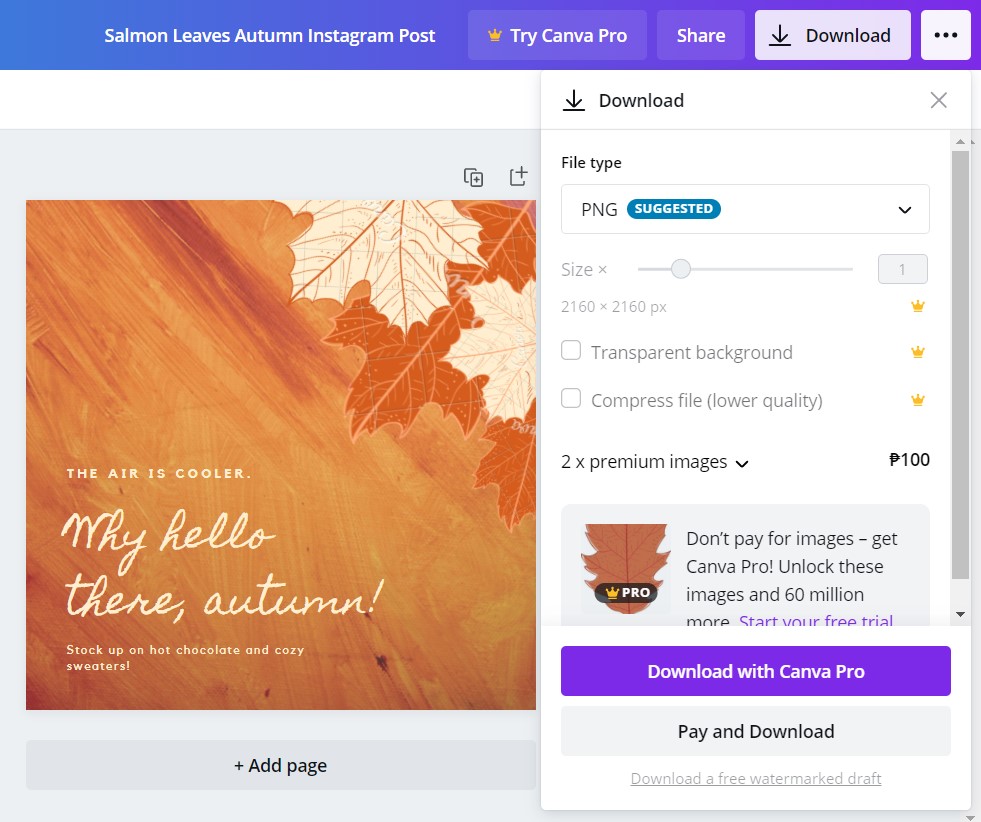Enable Transparent background checkbox
The image size is (981, 822).
click(571, 350)
